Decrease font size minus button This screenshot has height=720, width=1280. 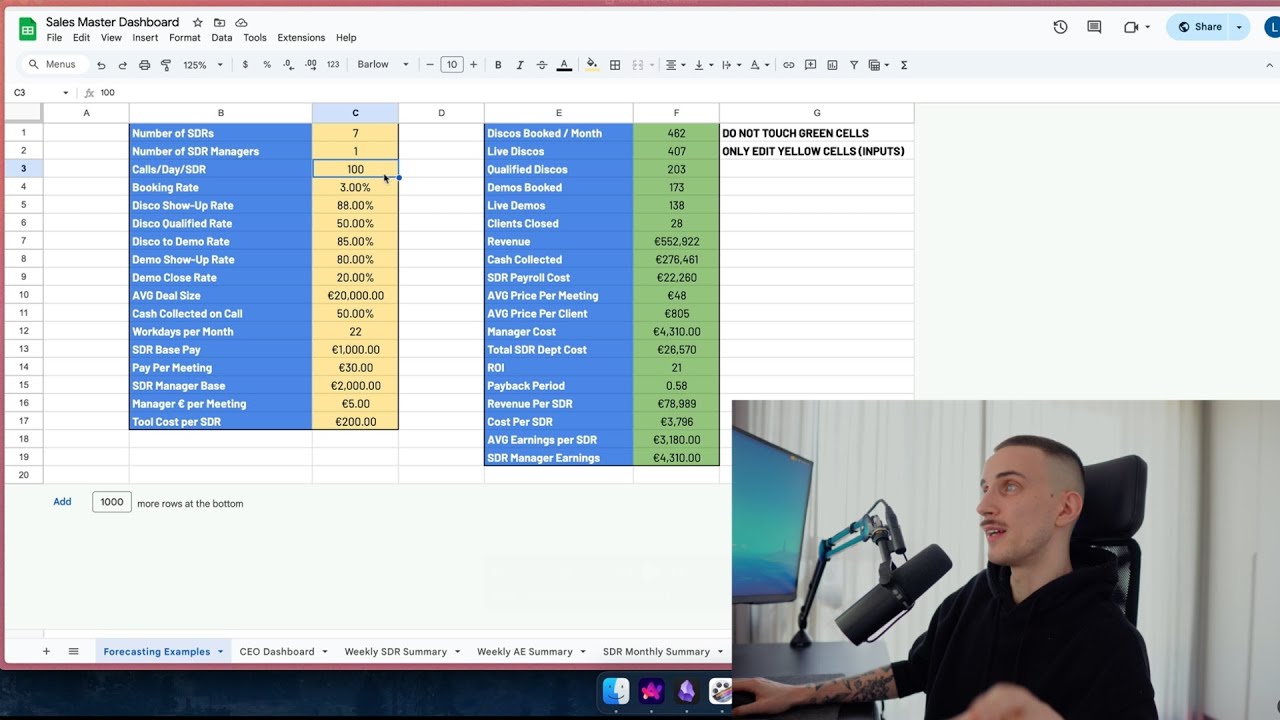(x=430, y=65)
